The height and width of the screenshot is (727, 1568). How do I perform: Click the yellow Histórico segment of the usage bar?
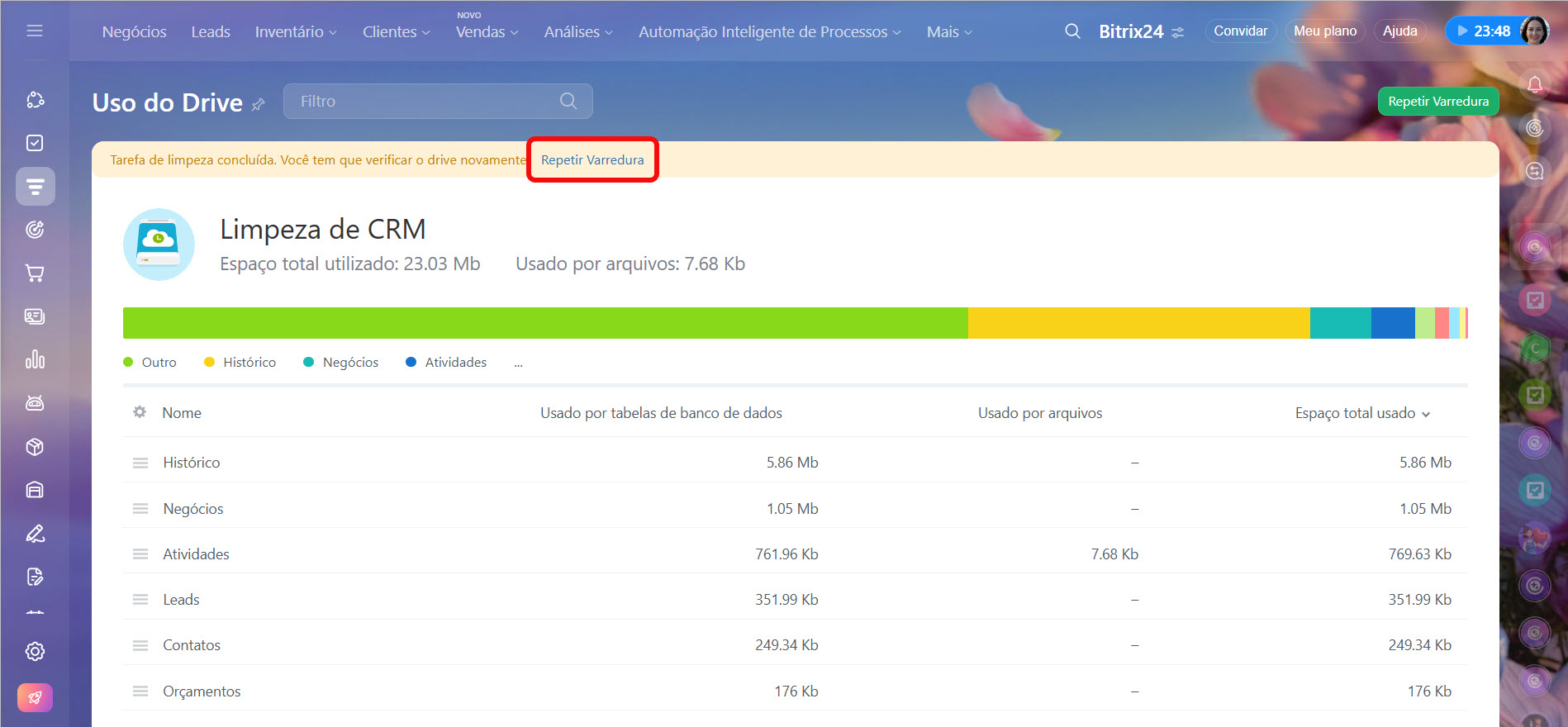click(x=1138, y=323)
